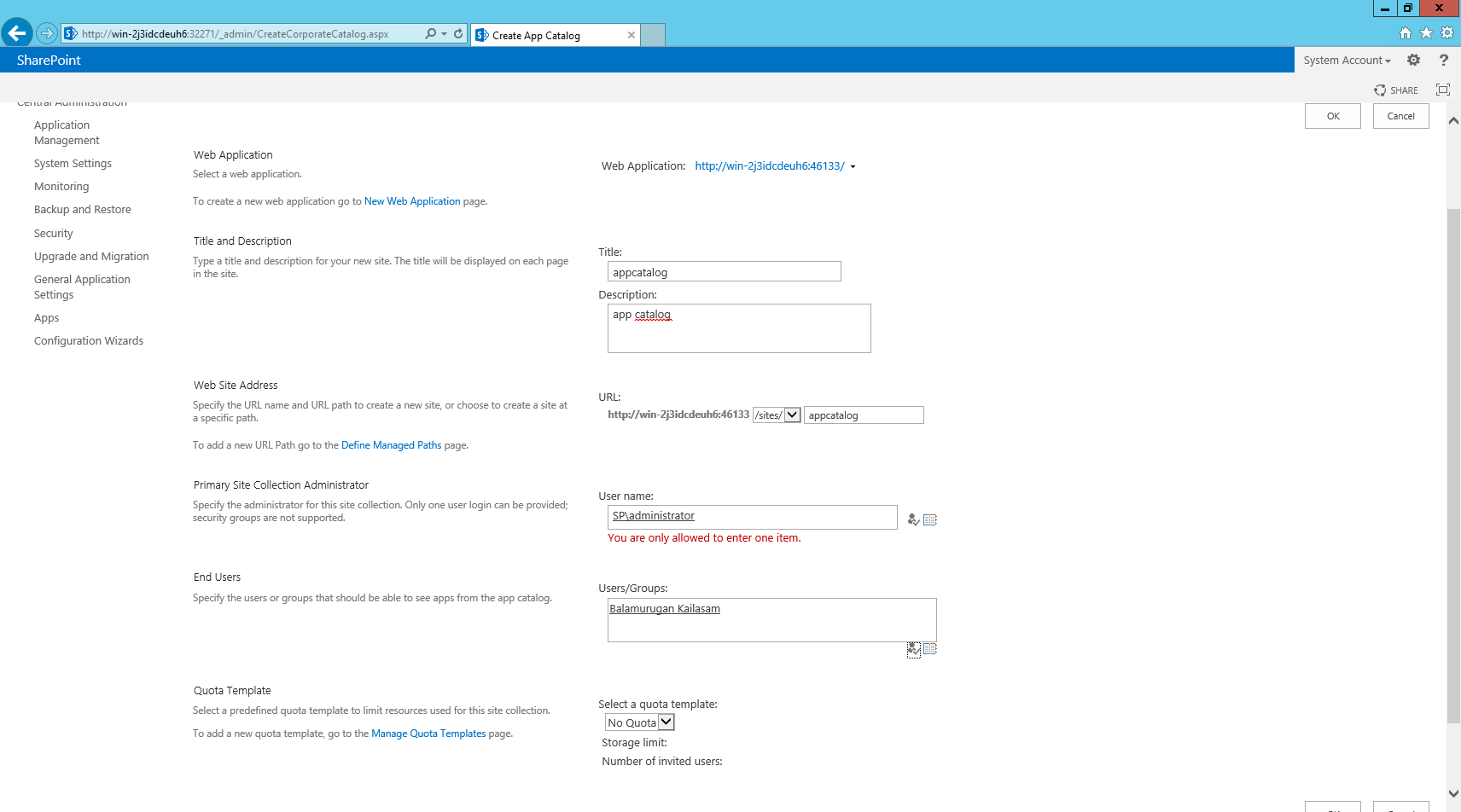Open the System Account dropdown menu

(x=1347, y=61)
